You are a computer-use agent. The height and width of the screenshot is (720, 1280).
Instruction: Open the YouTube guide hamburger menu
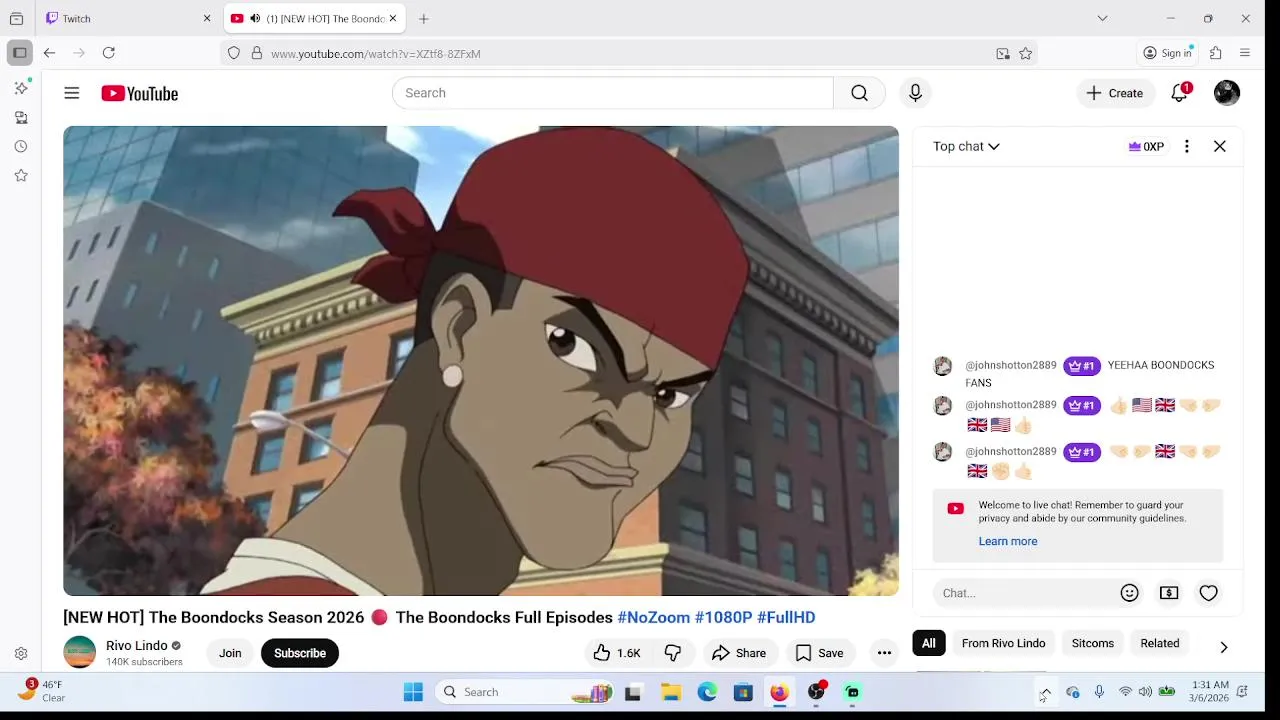click(x=71, y=93)
